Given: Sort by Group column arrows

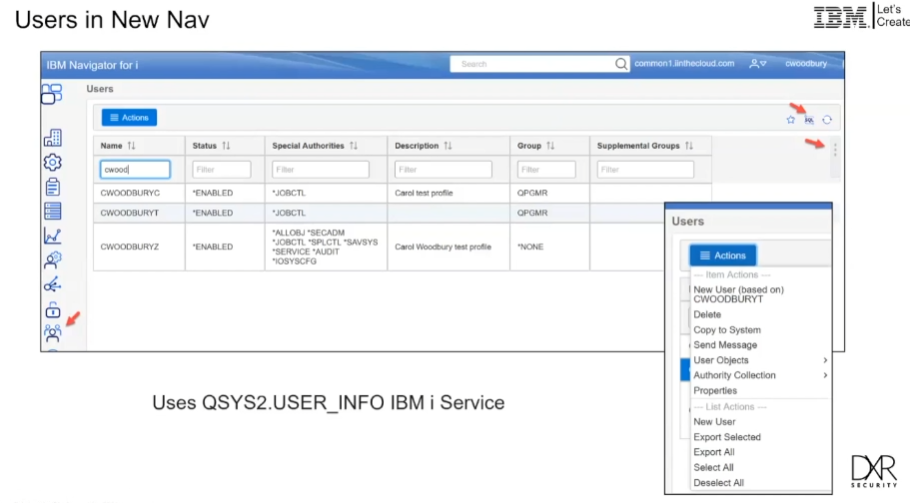Looking at the screenshot, I should coord(550,146).
